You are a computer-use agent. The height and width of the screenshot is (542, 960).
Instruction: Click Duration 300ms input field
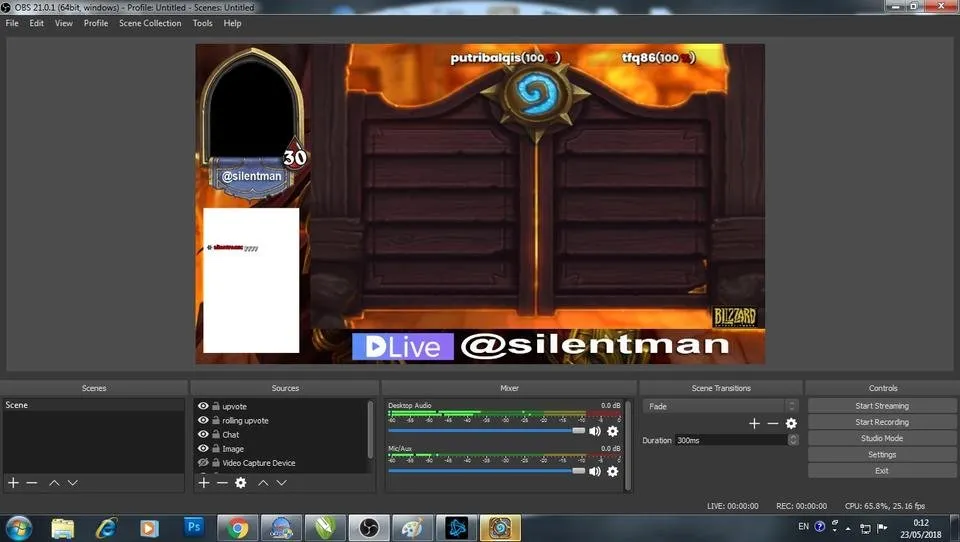point(732,440)
